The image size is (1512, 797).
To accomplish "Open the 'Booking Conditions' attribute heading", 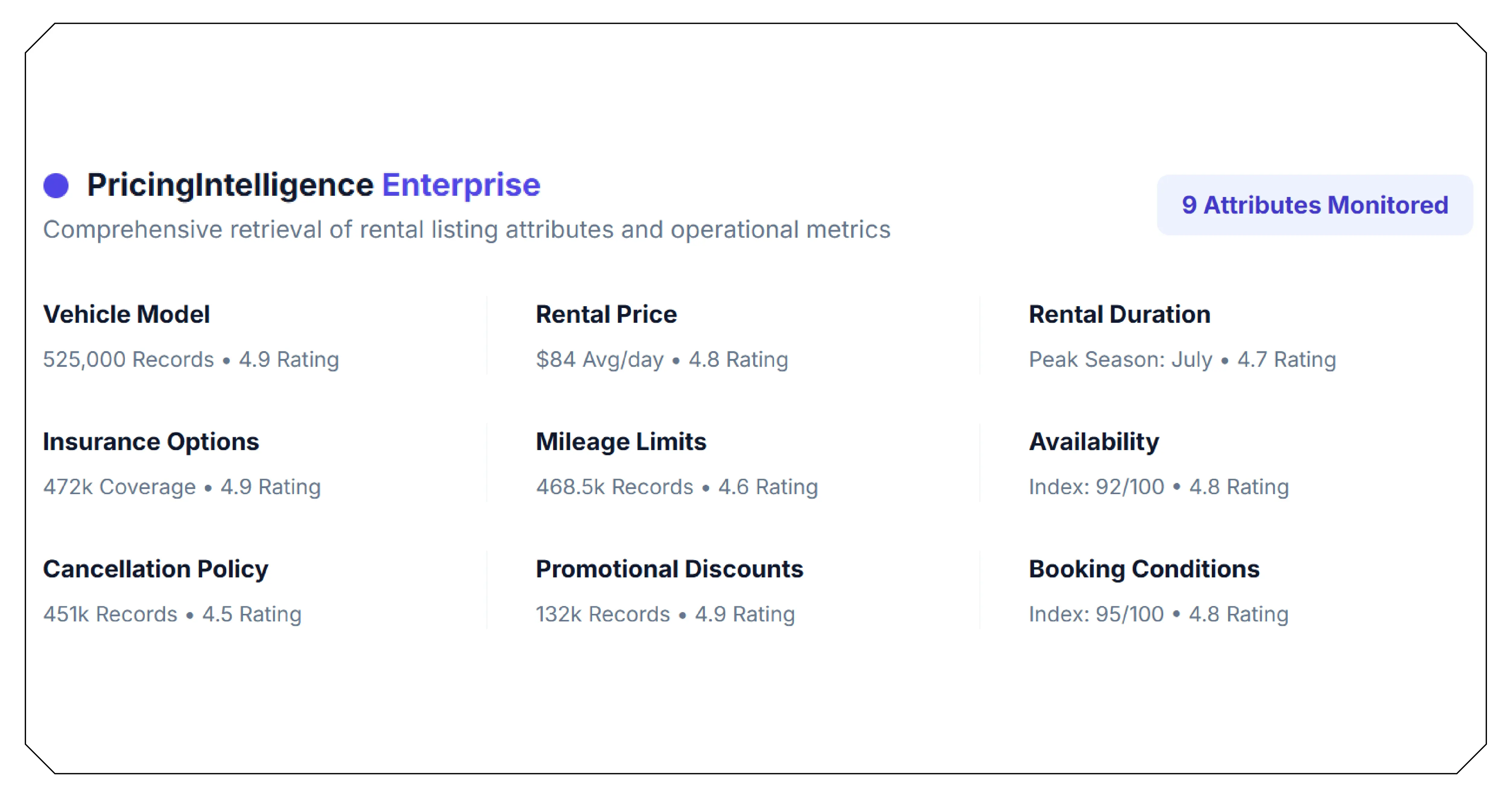I will click(1144, 569).
